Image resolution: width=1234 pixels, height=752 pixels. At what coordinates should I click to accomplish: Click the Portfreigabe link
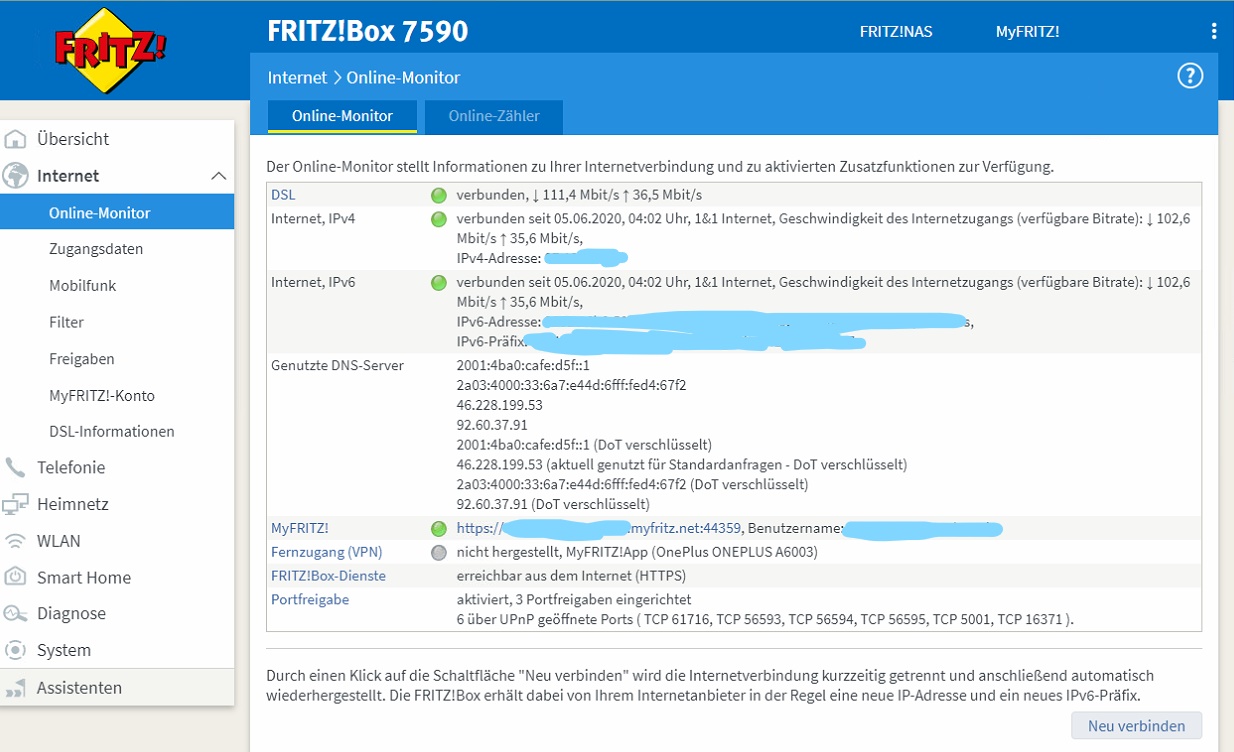[310, 599]
